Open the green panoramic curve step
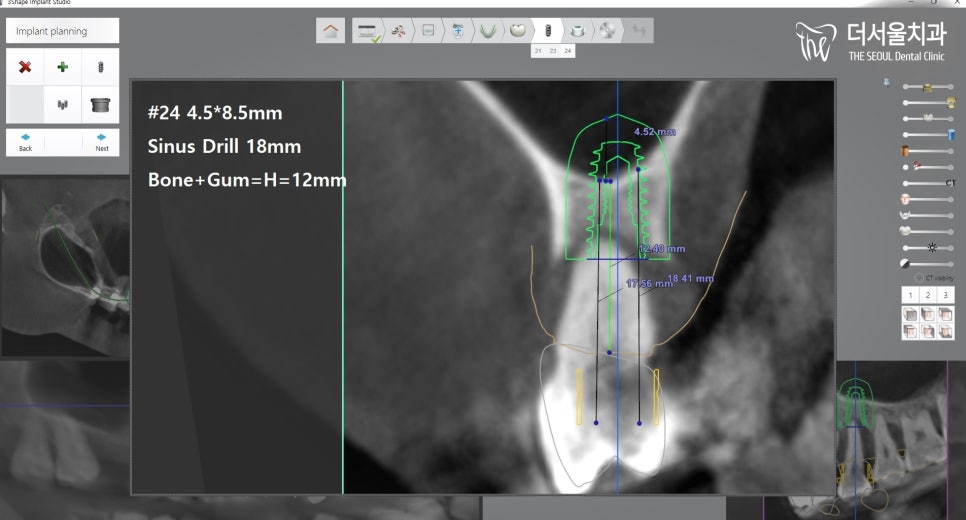Screen dimensions: 966x520 tap(488, 31)
